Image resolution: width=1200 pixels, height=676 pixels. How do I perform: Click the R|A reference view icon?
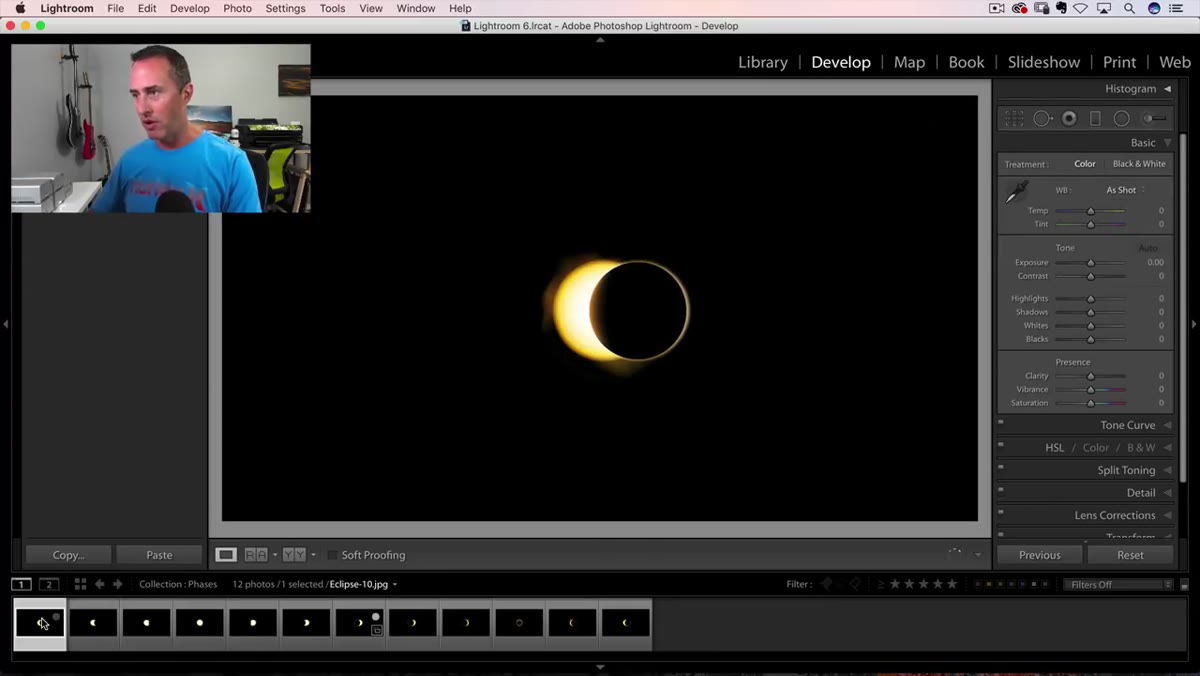point(256,554)
